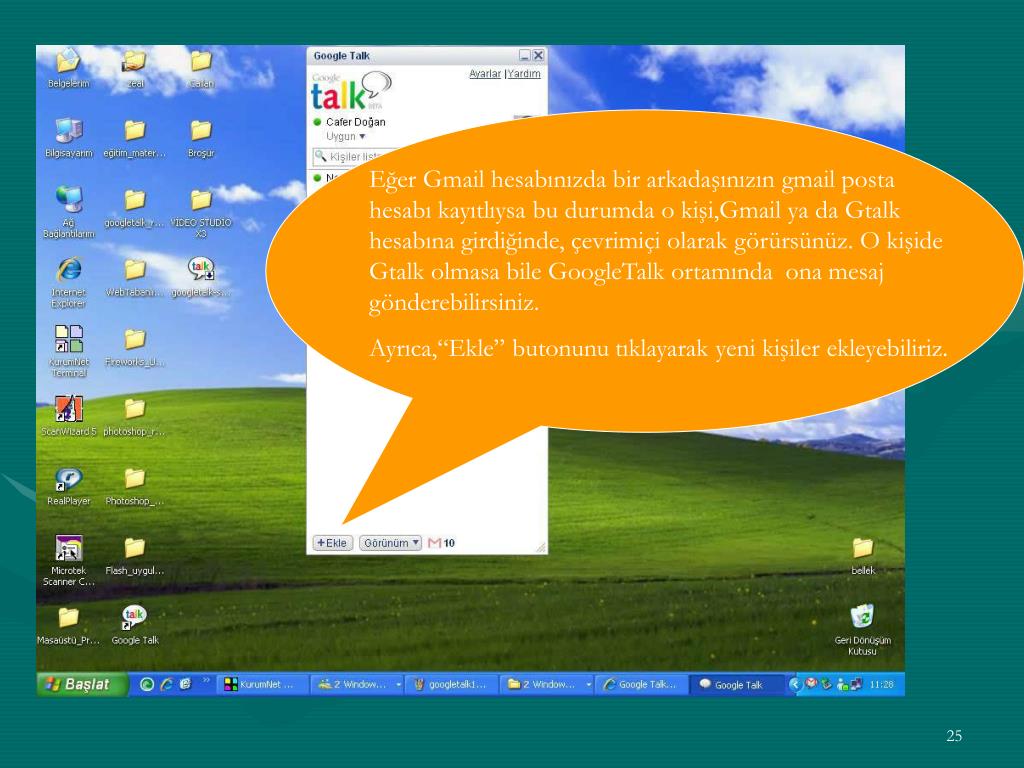Screen dimensions: 1024x768
Task: Launch Internet Explorer Quick Launch icon
Action: [x=167, y=684]
